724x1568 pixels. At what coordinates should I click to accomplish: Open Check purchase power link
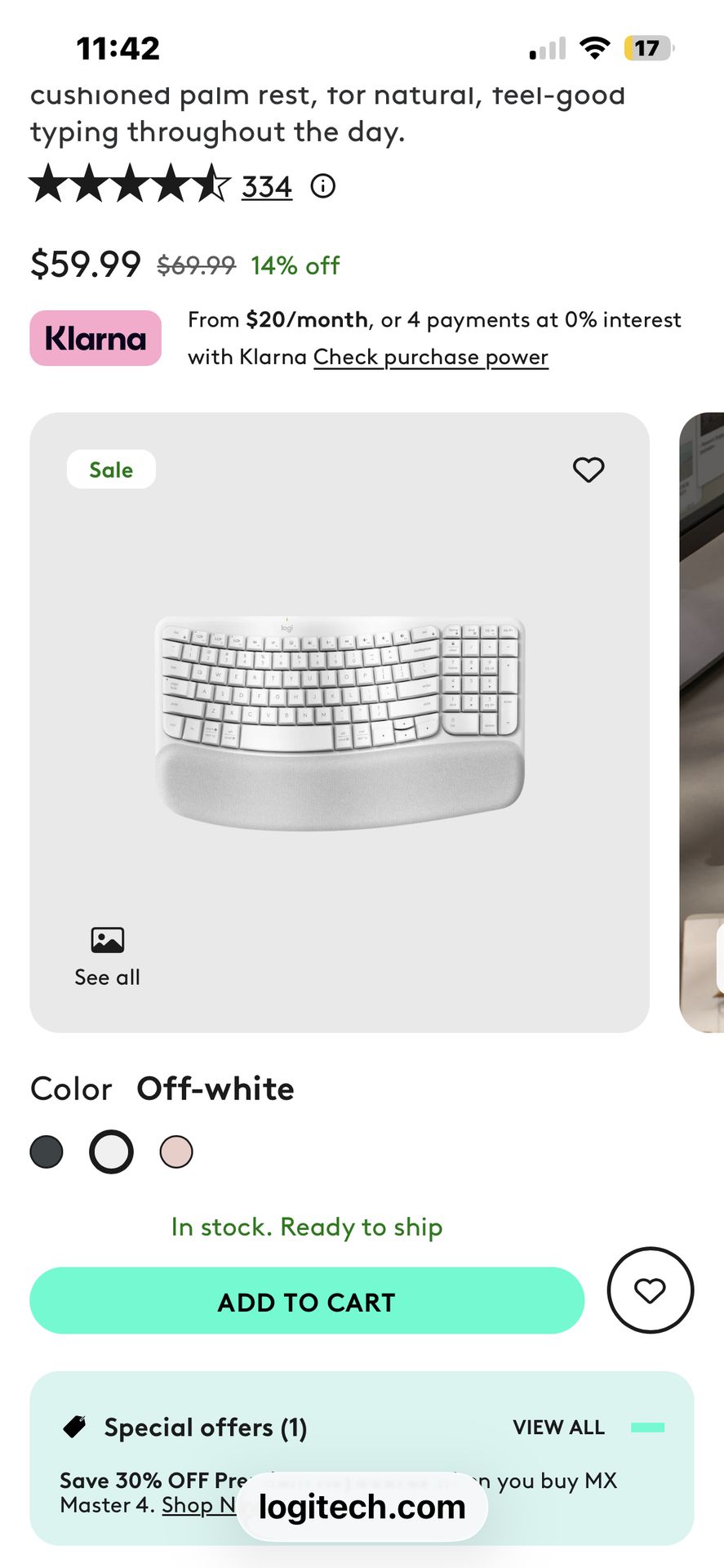coord(430,357)
